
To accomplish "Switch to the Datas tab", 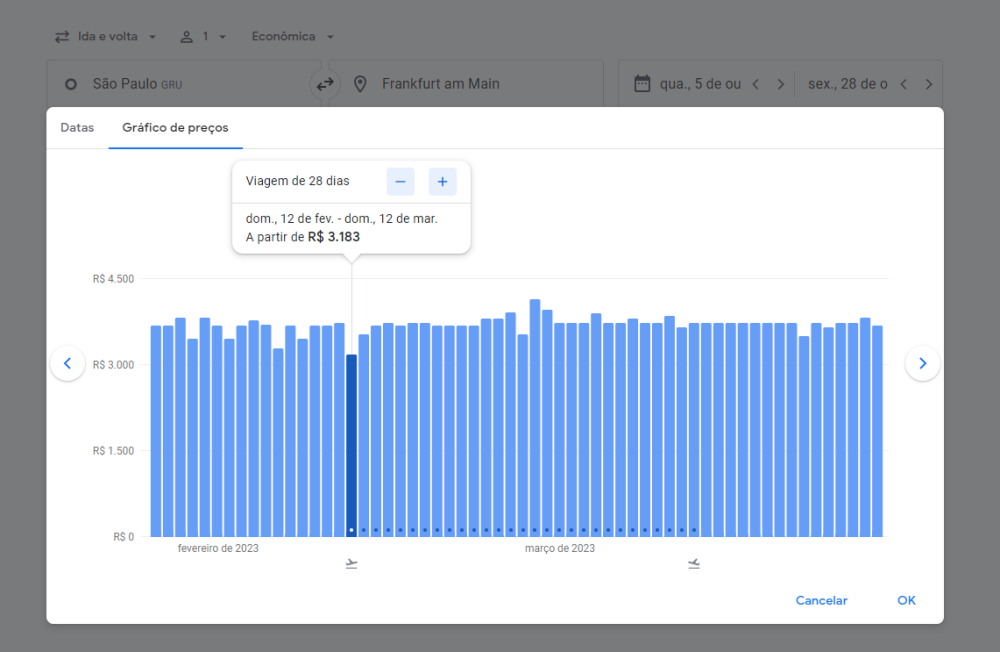I will (x=77, y=128).
